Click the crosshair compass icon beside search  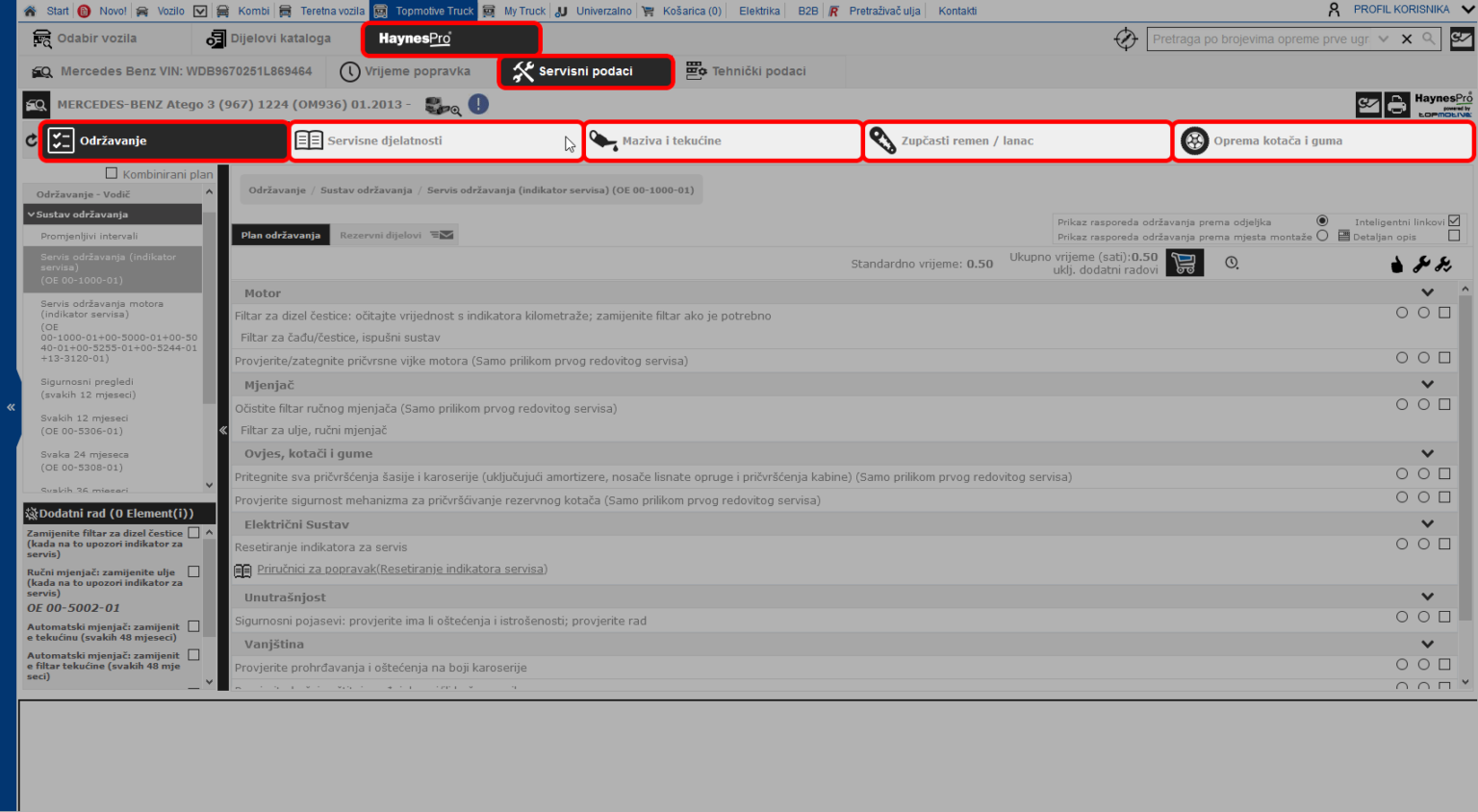click(1126, 39)
